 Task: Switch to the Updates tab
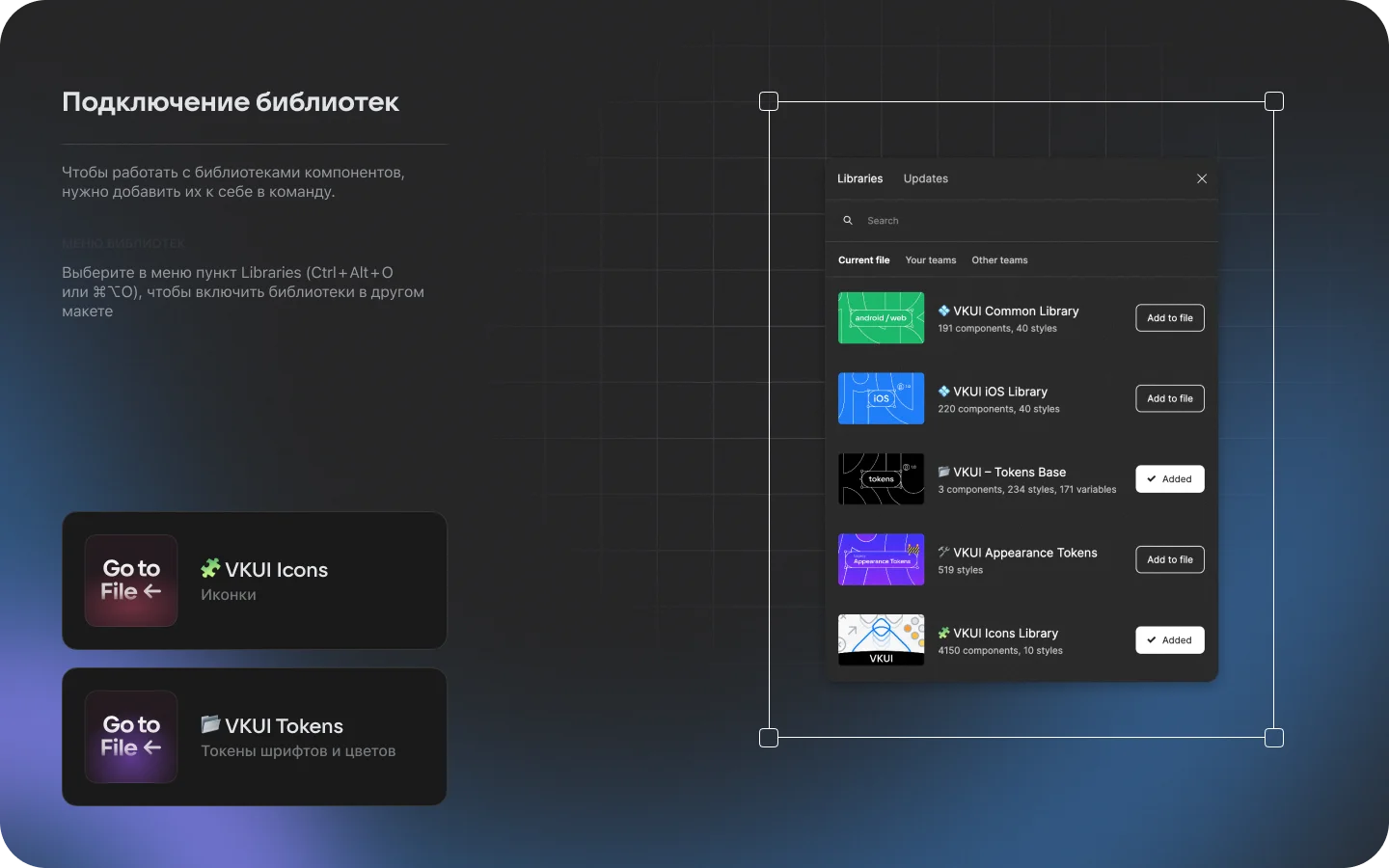(925, 178)
